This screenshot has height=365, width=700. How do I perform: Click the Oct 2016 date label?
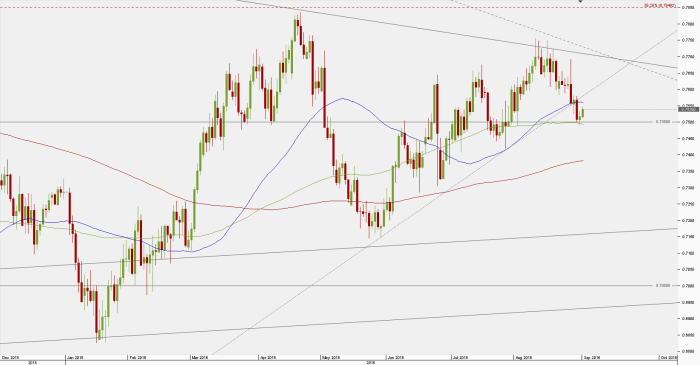point(669,357)
